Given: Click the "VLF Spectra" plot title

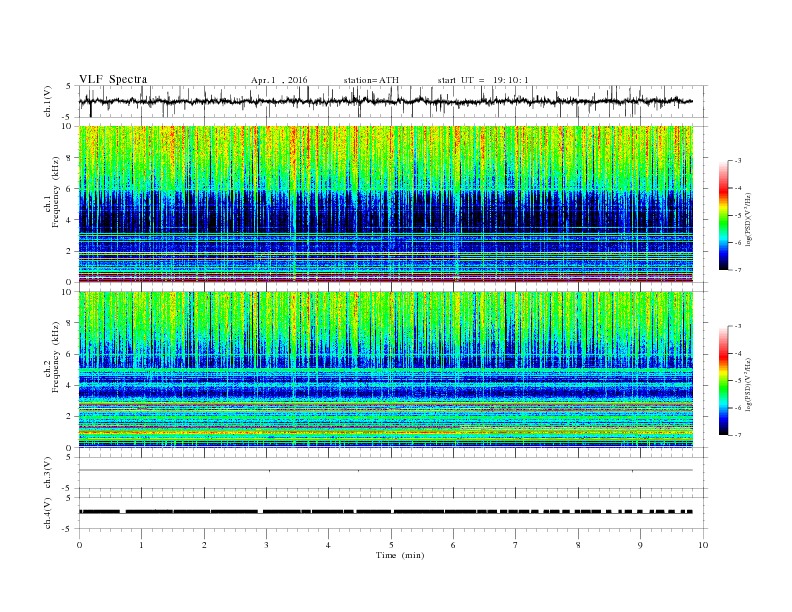Looking at the screenshot, I should 113,79.
